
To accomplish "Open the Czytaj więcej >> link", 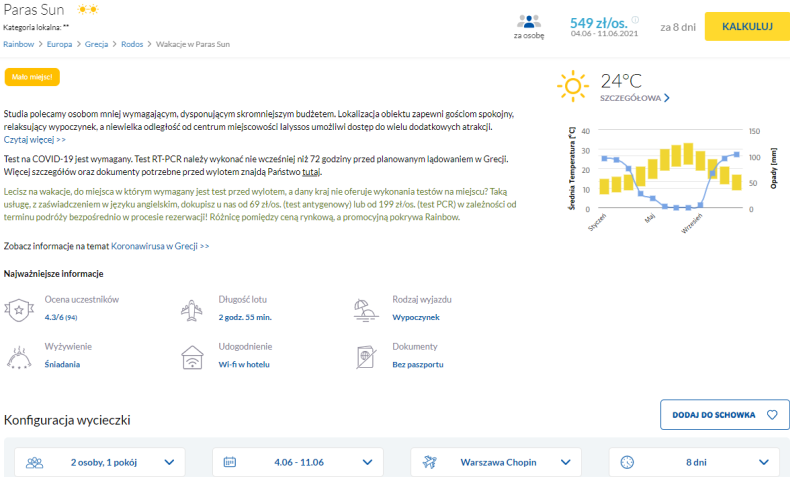I will (35, 140).
